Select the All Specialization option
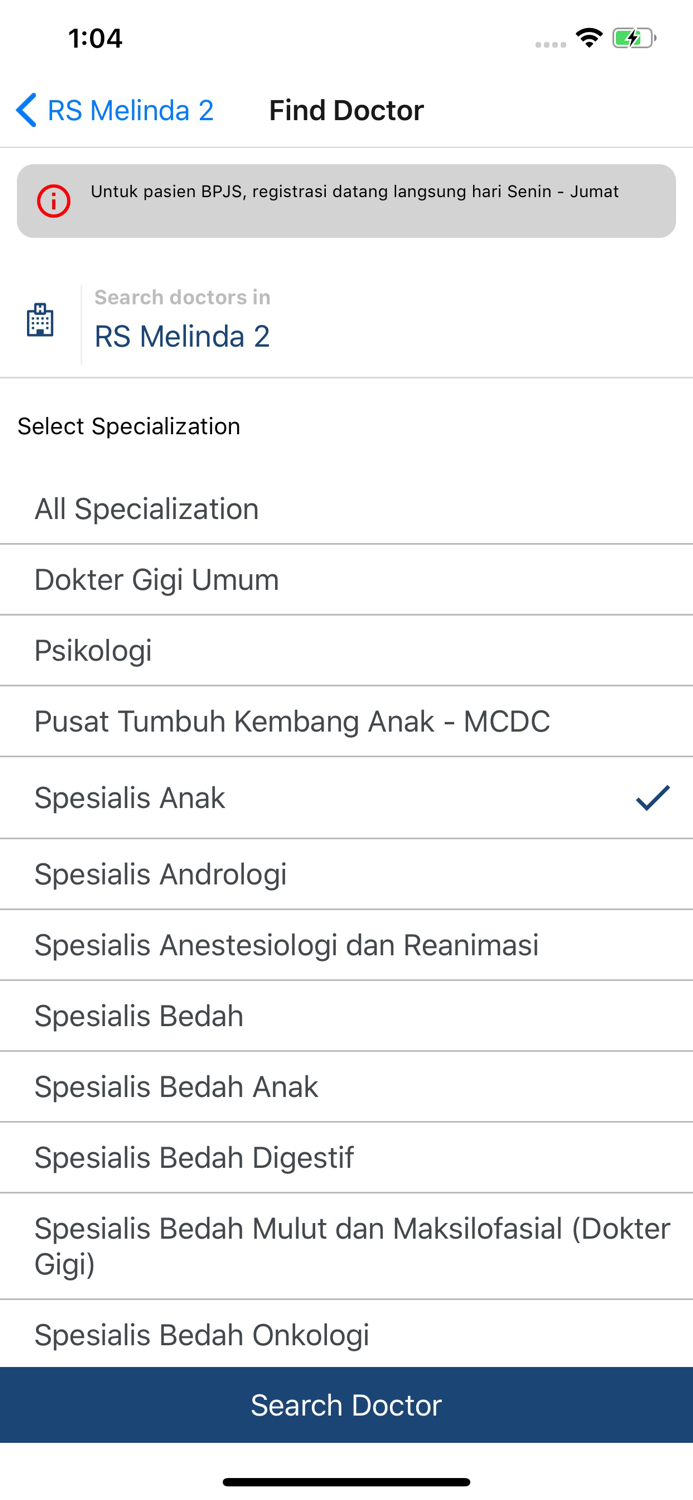 [146, 508]
